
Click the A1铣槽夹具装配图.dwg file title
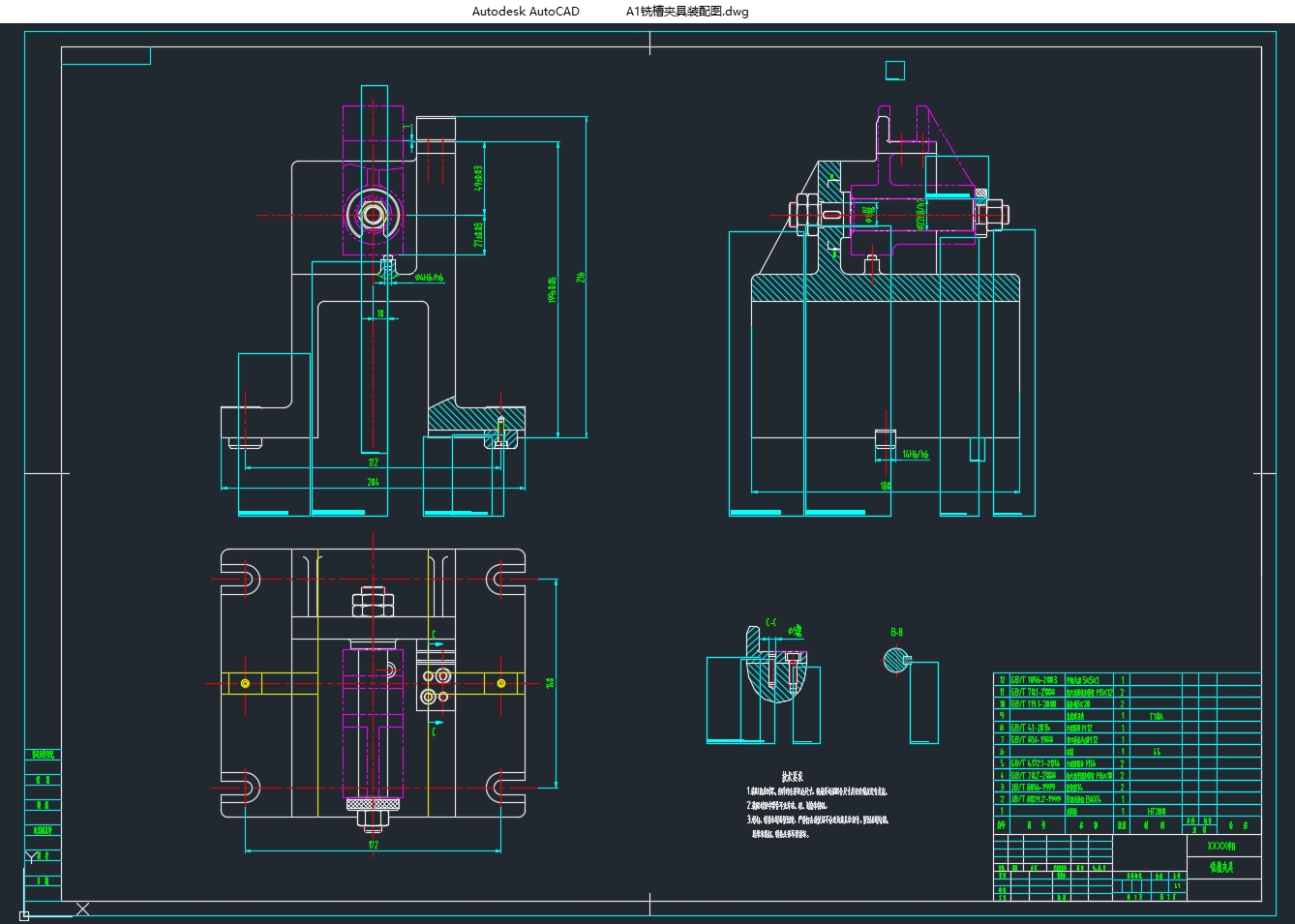pos(687,12)
